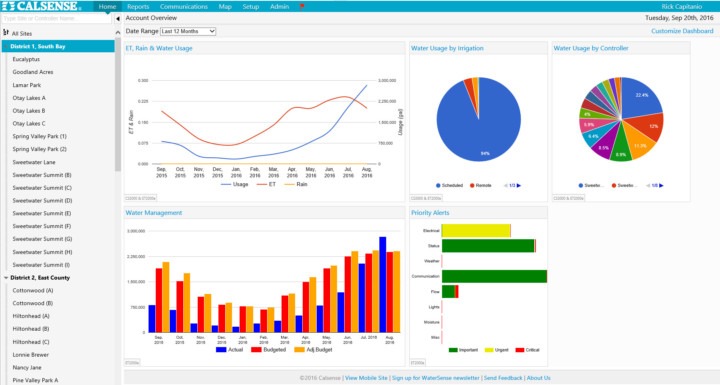
Task: Toggle Budgeted series in Water Management legend
Action: point(269,350)
